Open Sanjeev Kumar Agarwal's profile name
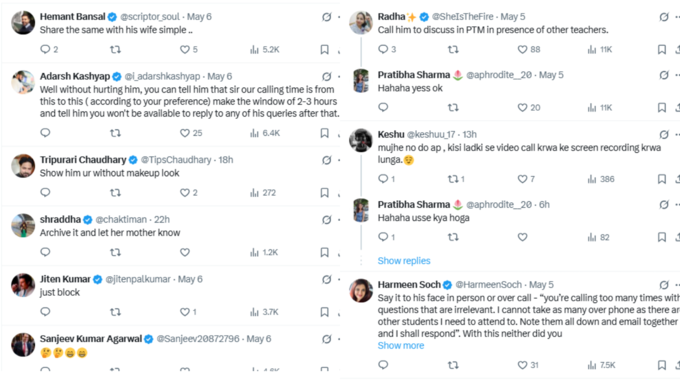Screen dimensions: 680x383 pyautogui.click(x=91, y=339)
